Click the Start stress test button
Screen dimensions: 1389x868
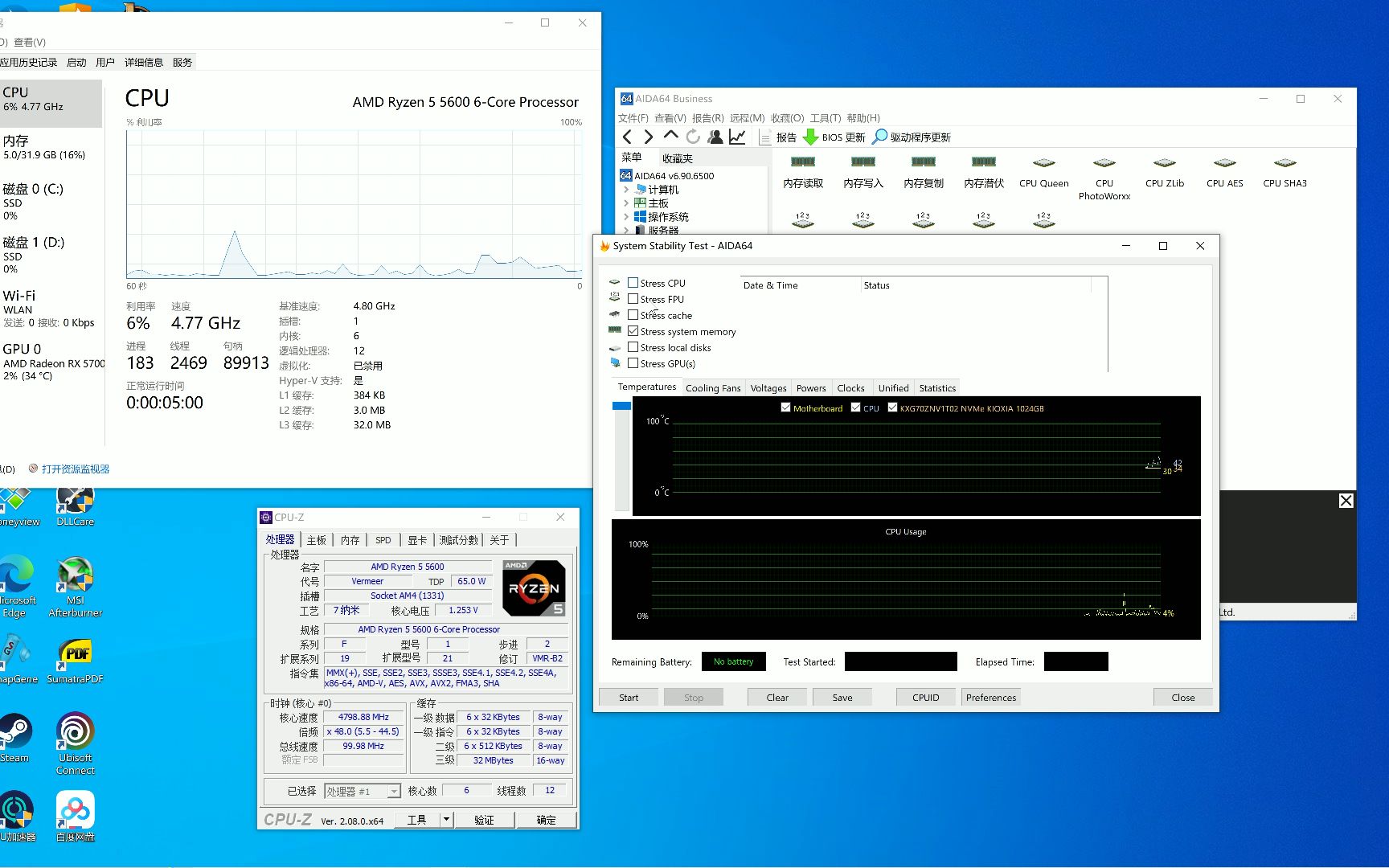[x=629, y=698]
